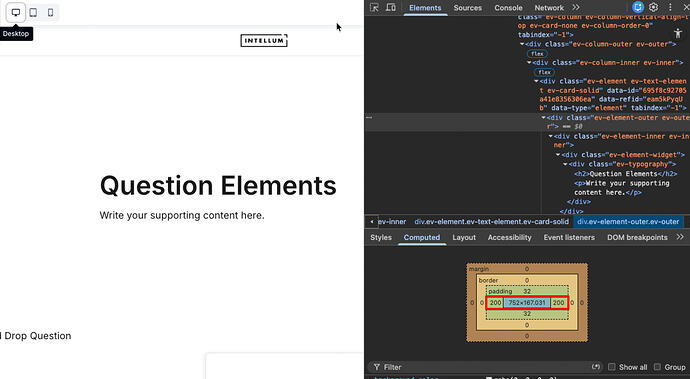Click flex badge under ev-column-inner div
The height and width of the screenshot is (379, 690).
click(x=544, y=72)
